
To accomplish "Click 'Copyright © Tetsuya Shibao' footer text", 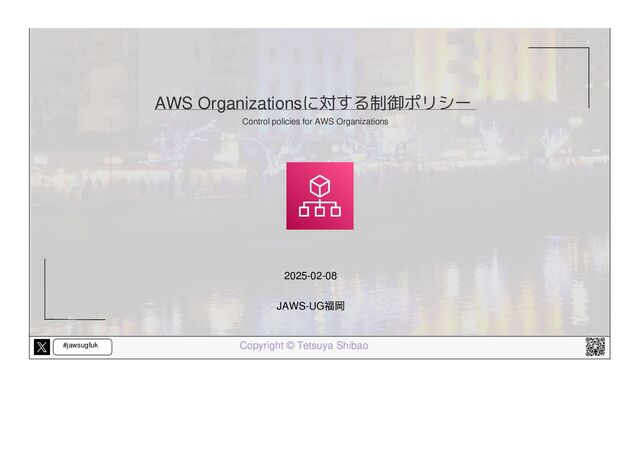I will pyautogui.click(x=304, y=345).
